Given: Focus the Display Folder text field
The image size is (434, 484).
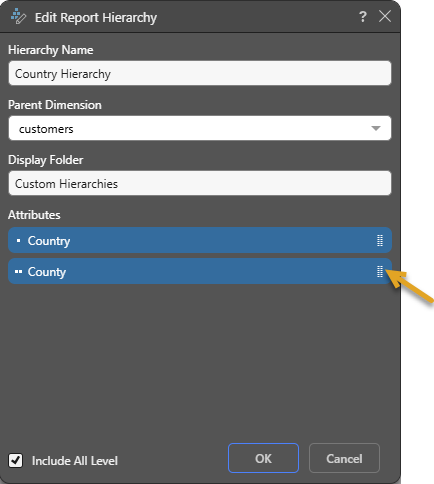Looking at the screenshot, I should (x=200, y=183).
